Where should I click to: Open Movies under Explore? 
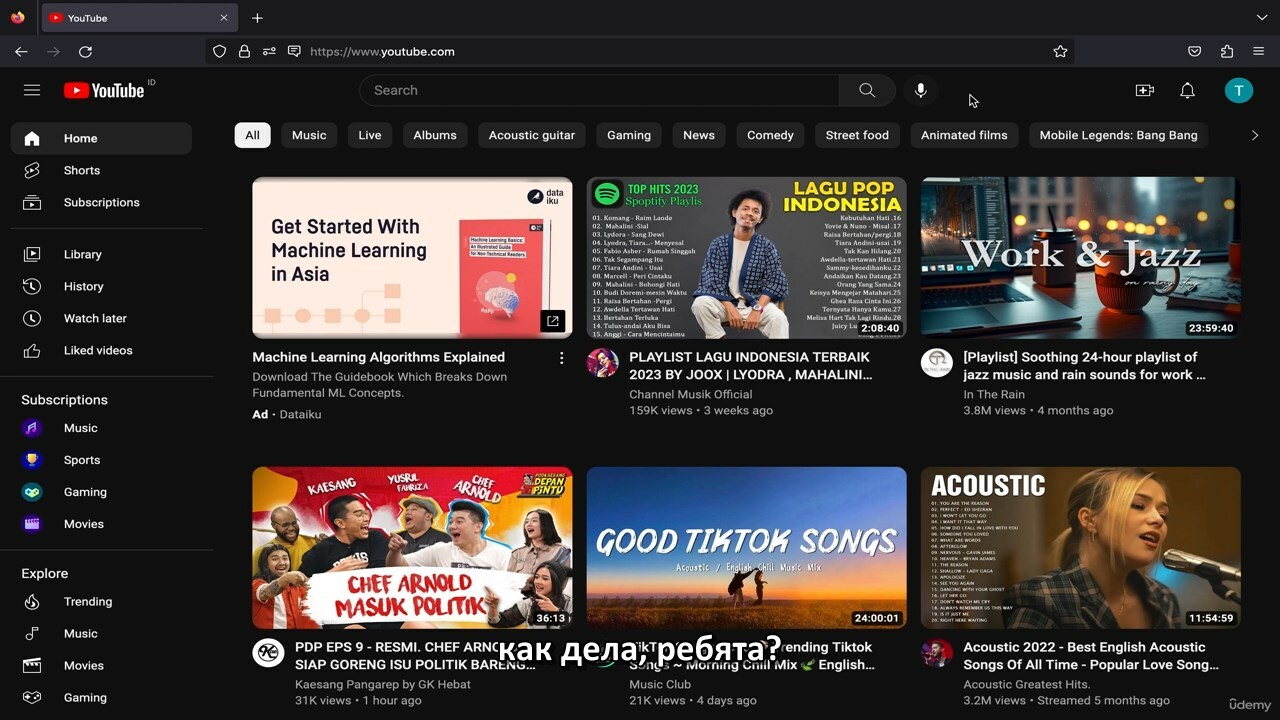click(x=101, y=665)
